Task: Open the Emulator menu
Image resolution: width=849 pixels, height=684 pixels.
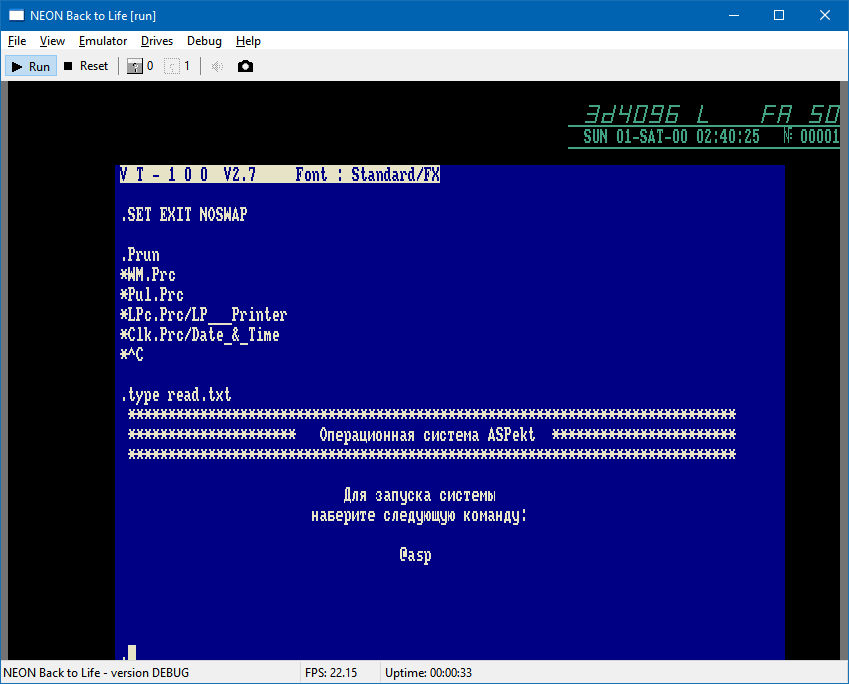Action: click(103, 41)
